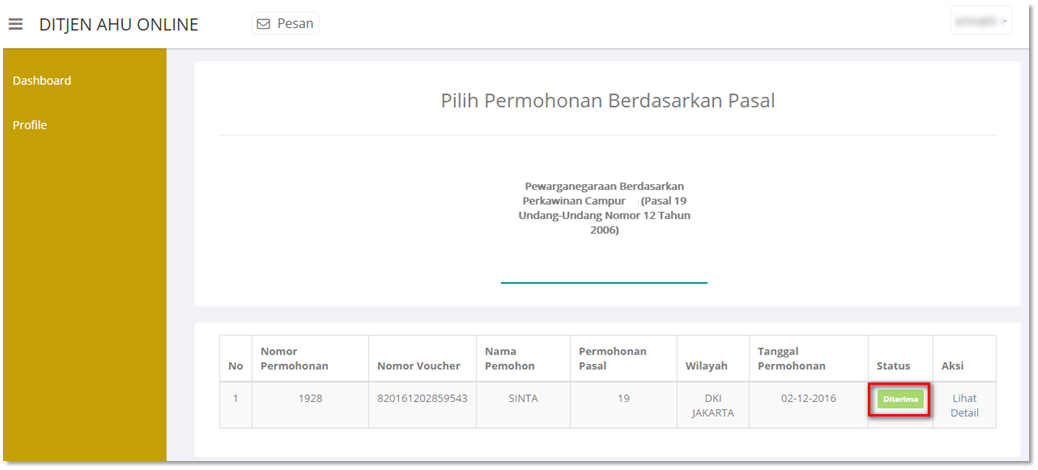Screen dimensions: 1038x470
Task: Click the Nomor Permohonan column header
Action: (x=294, y=358)
